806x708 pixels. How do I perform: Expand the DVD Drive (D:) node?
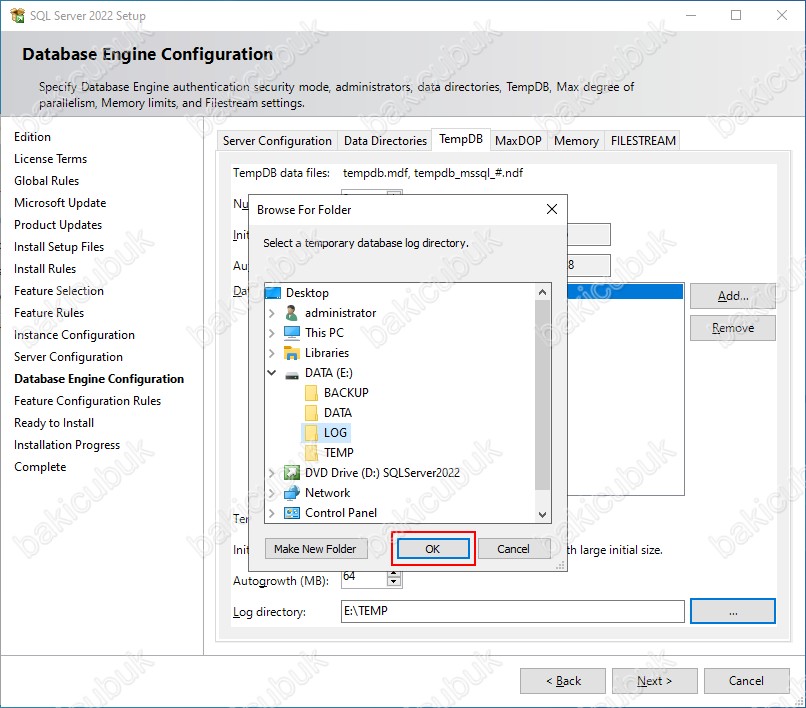272,473
